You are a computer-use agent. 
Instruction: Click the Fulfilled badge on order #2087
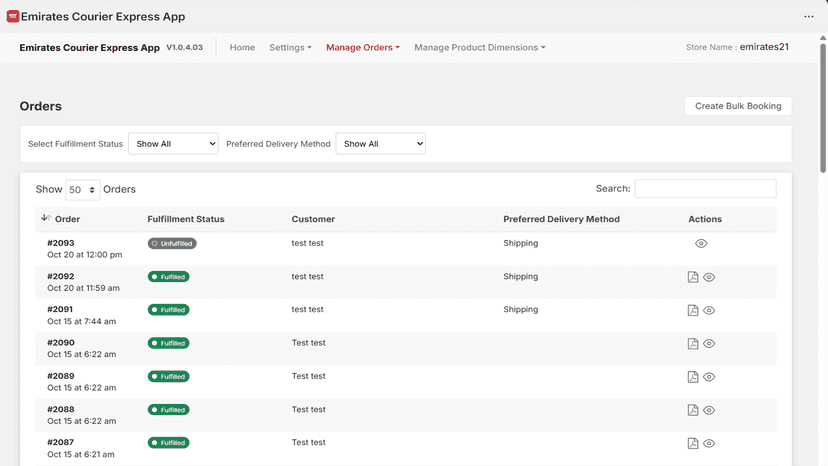click(x=168, y=443)
